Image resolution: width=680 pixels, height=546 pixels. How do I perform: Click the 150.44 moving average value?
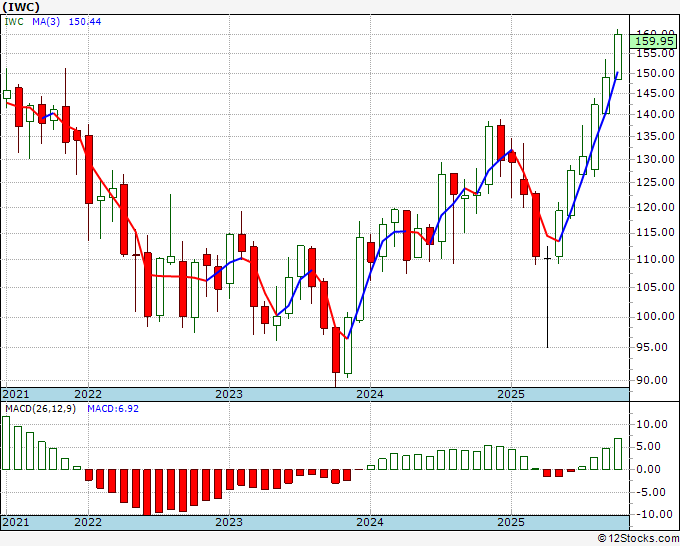pos(85,21)
